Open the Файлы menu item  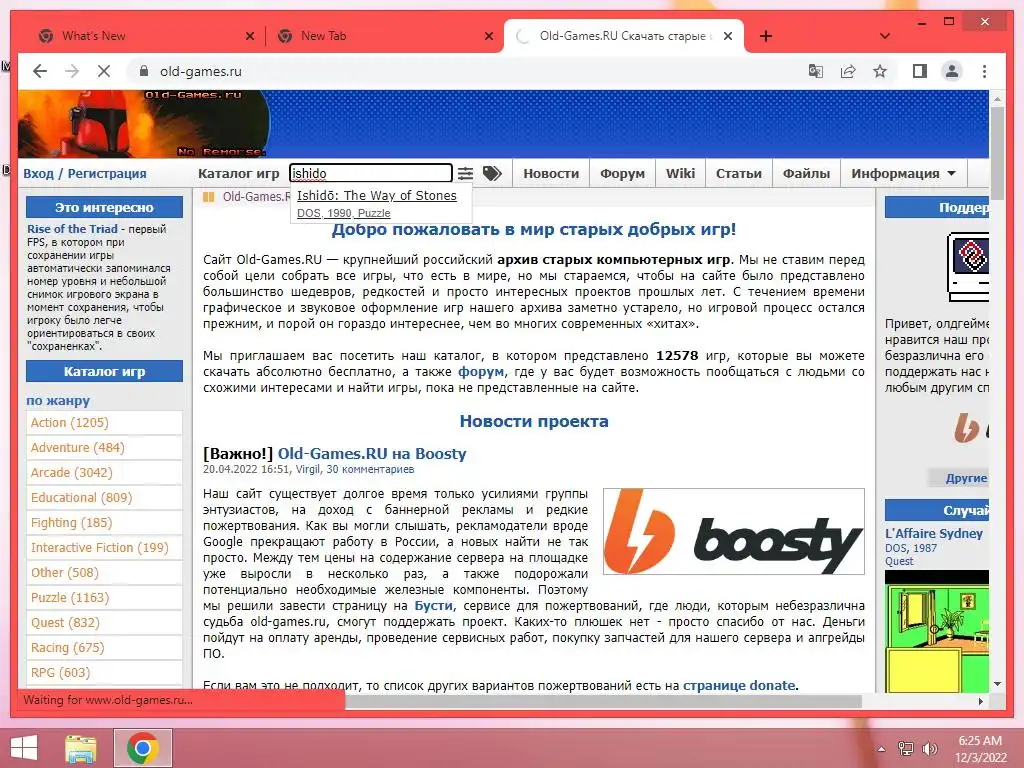(x=807, y=174)
